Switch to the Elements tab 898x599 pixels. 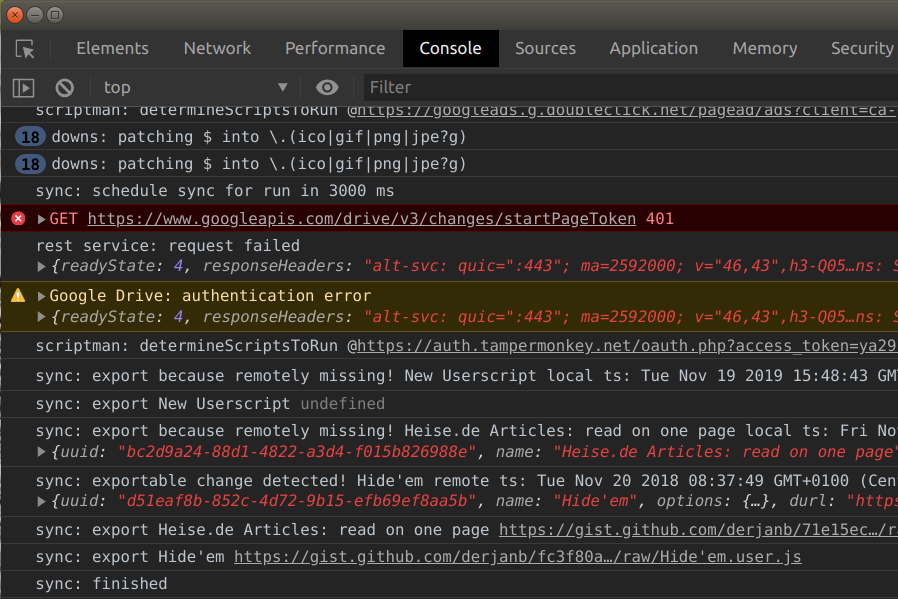[x=112, y=49]
